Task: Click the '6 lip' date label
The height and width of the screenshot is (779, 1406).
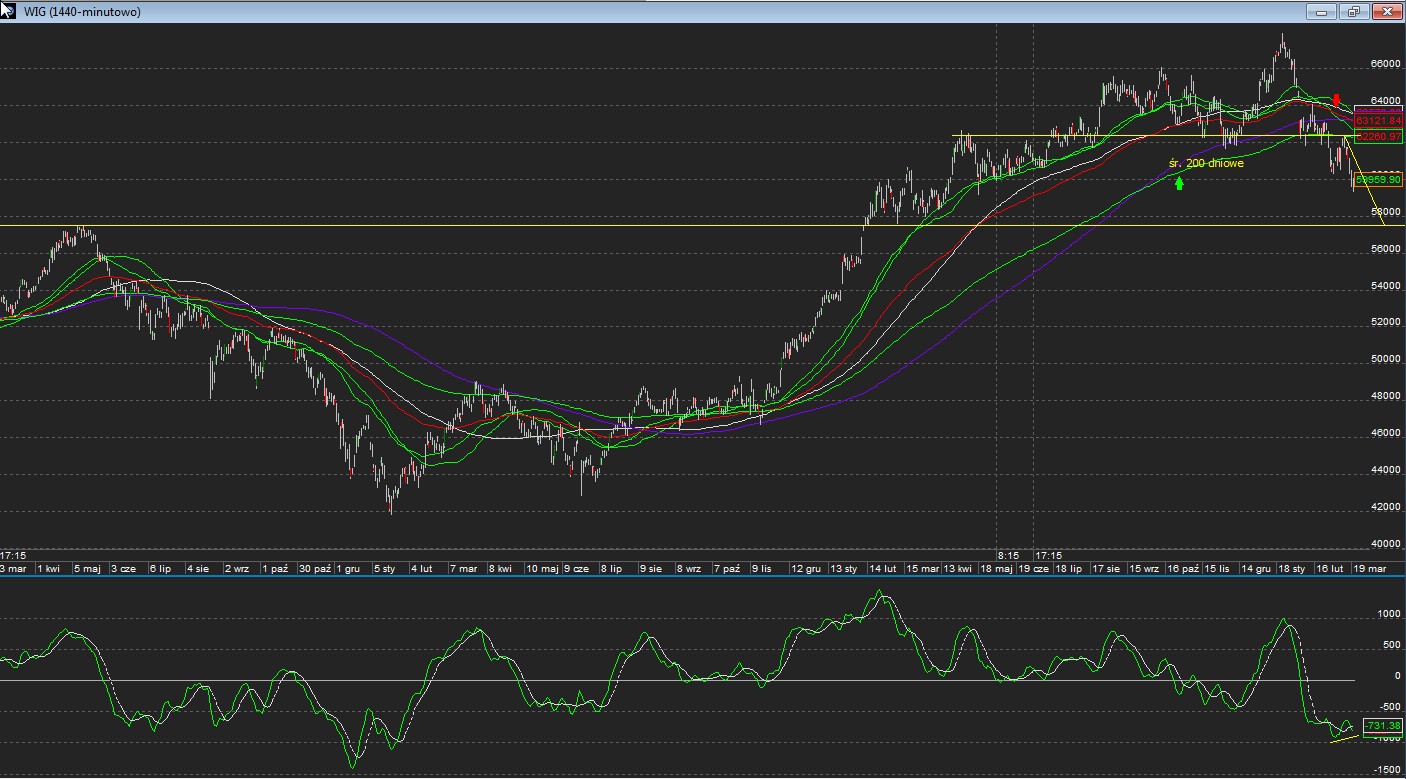Action: [160, 568]
